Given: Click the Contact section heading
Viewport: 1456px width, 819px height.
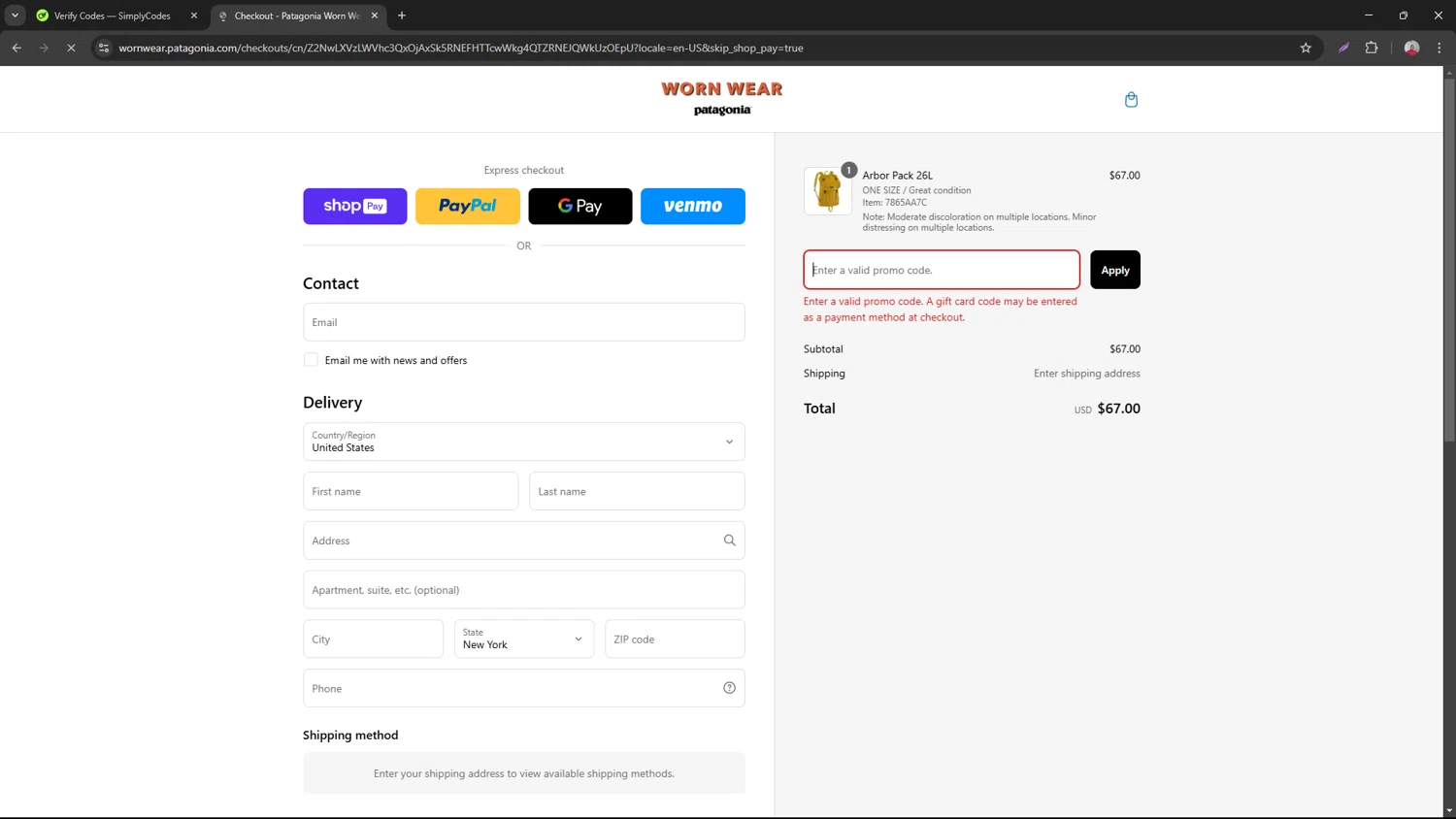Looking at the screenshot, I should point(331,283).
